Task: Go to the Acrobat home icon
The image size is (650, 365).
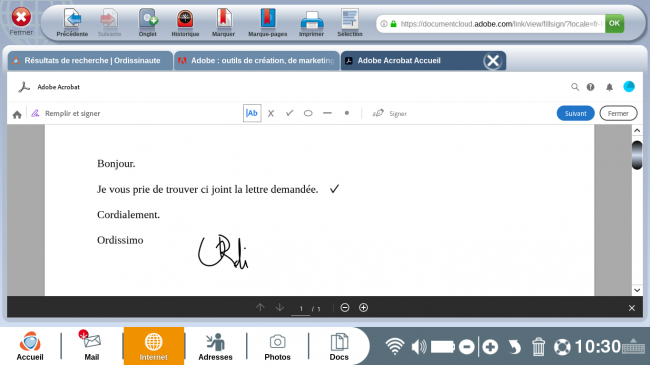Action: [x=17, y=114]
